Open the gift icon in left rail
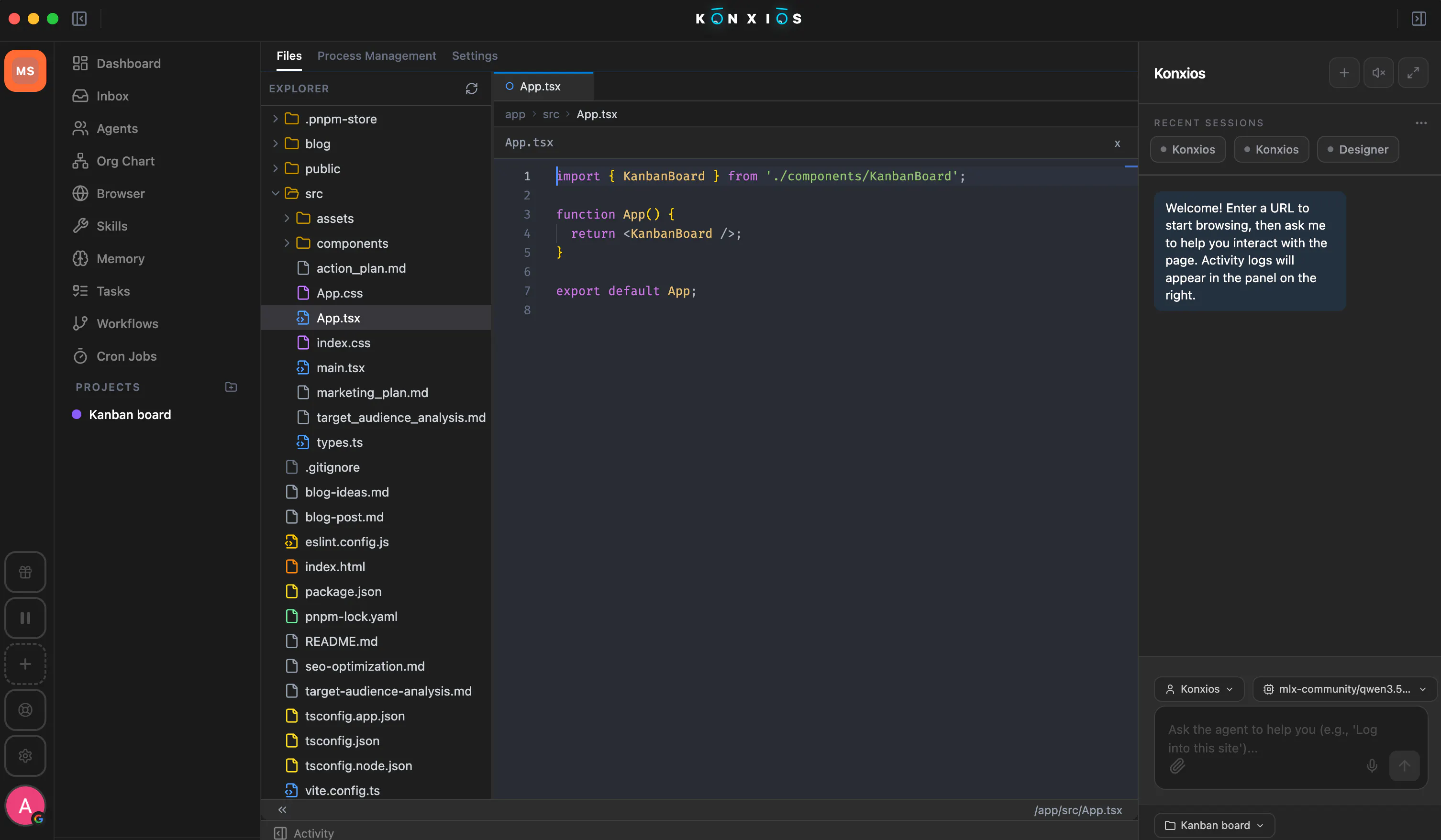 (25, 572)
